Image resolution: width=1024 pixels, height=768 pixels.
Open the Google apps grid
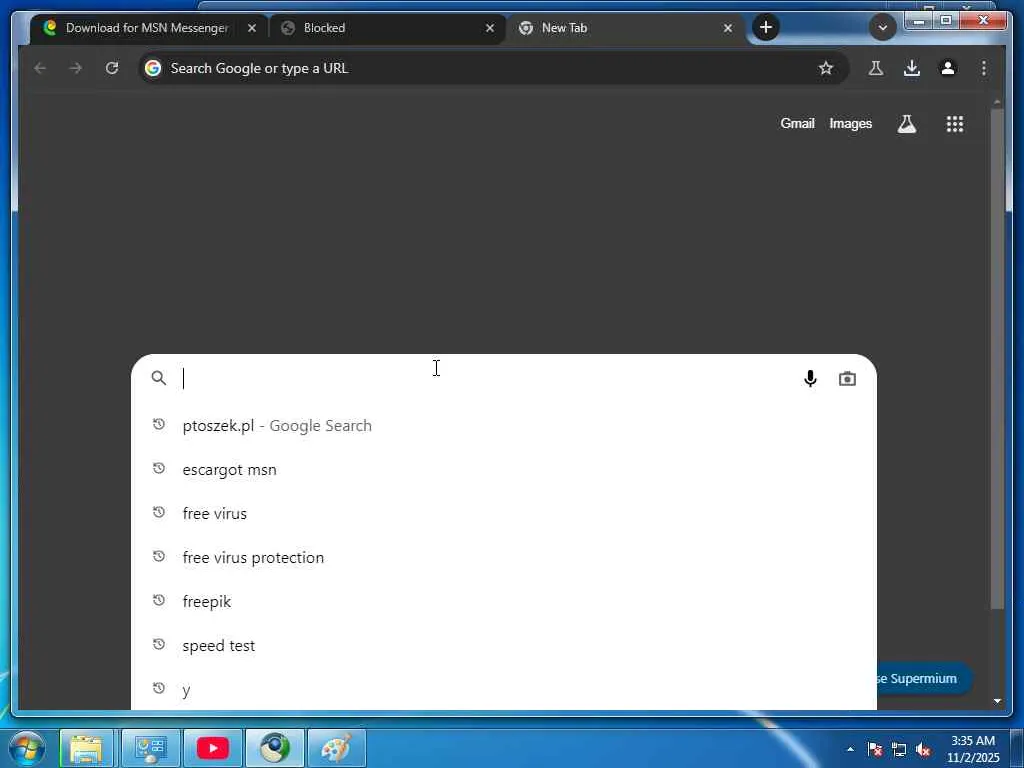955,123
